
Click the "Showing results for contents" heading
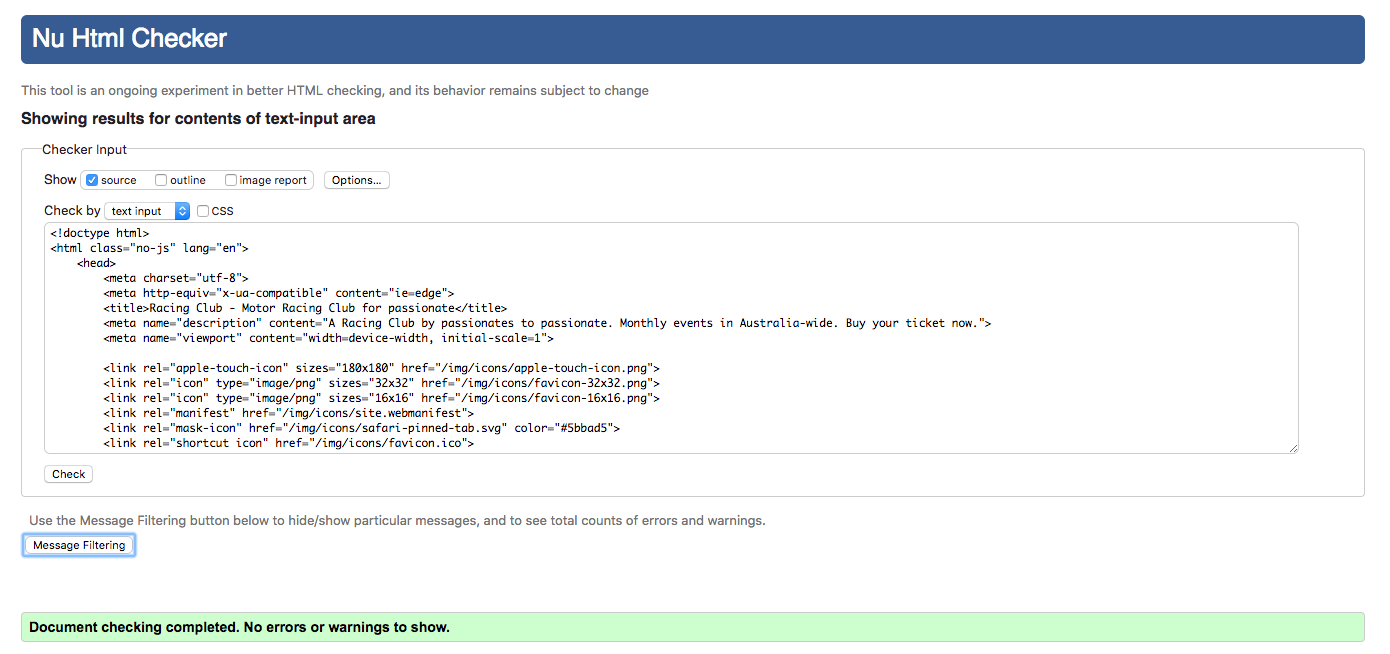tap(198, 119)
